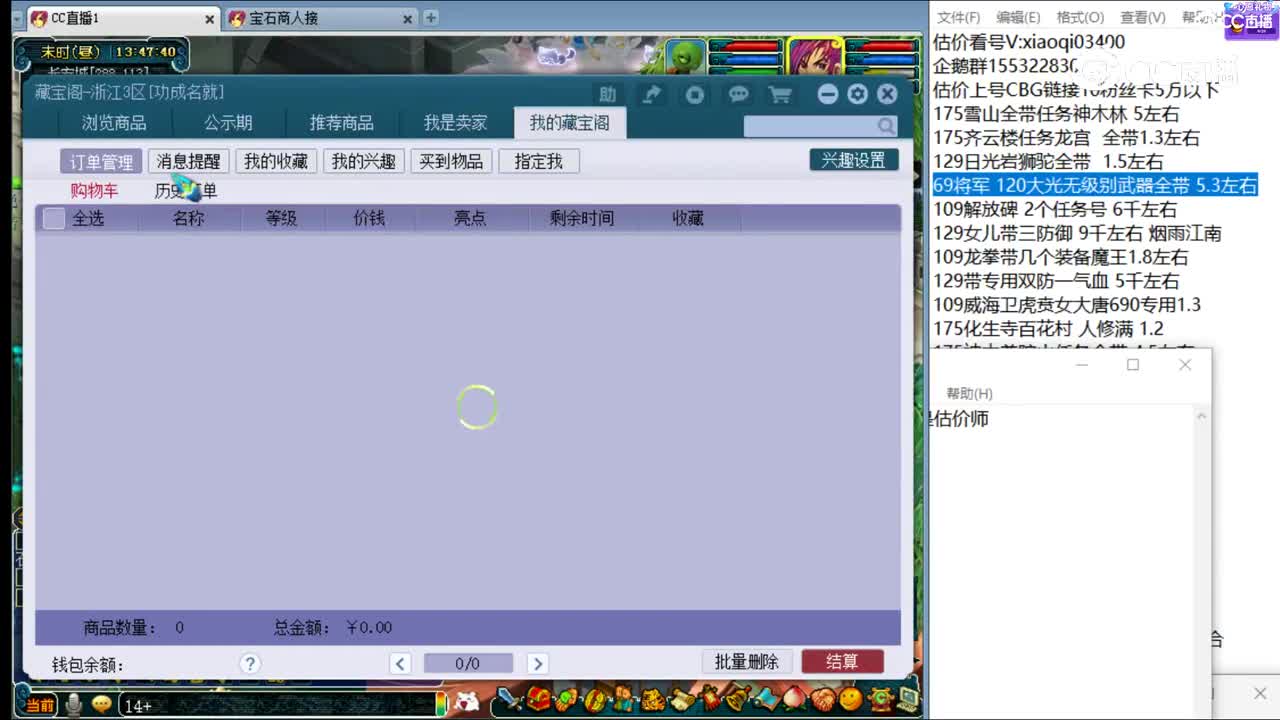
Task: Click the share arrow icon near 助
Action: [652, 93]
